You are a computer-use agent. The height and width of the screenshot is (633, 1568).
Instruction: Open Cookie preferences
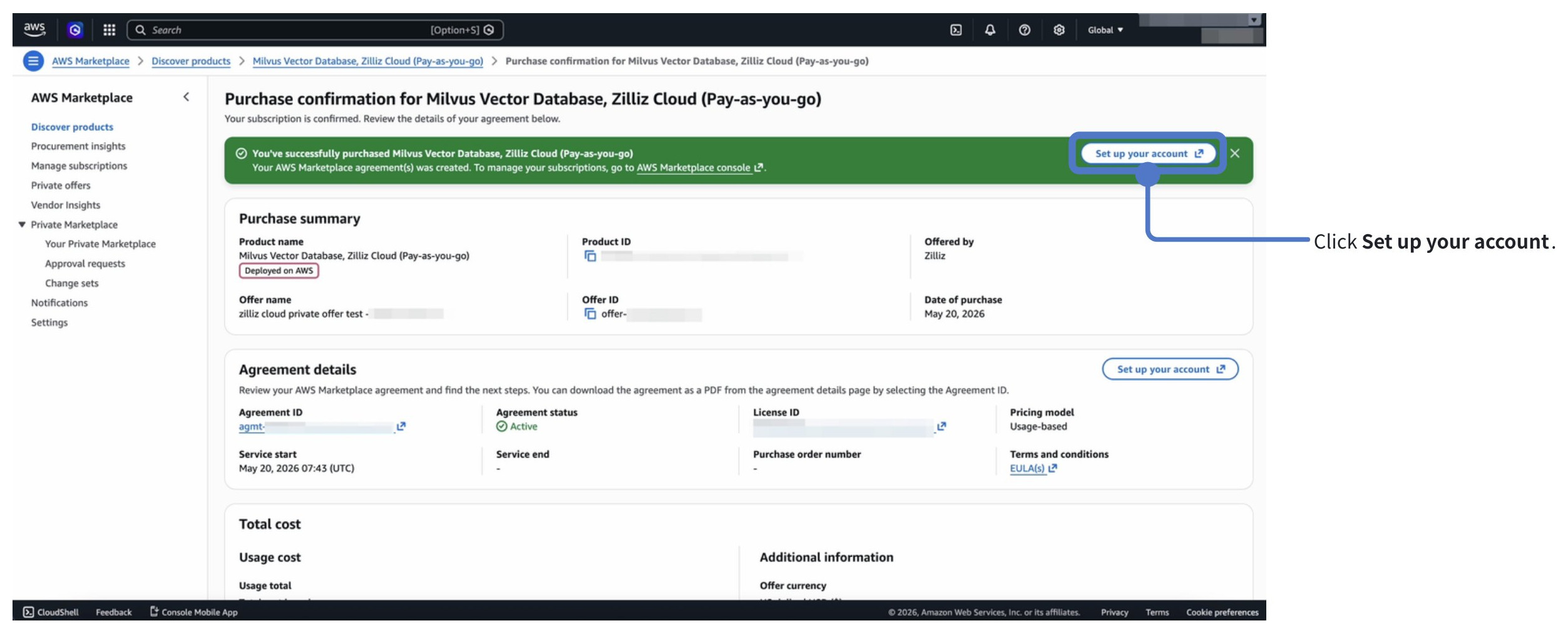click(1222, 612)
